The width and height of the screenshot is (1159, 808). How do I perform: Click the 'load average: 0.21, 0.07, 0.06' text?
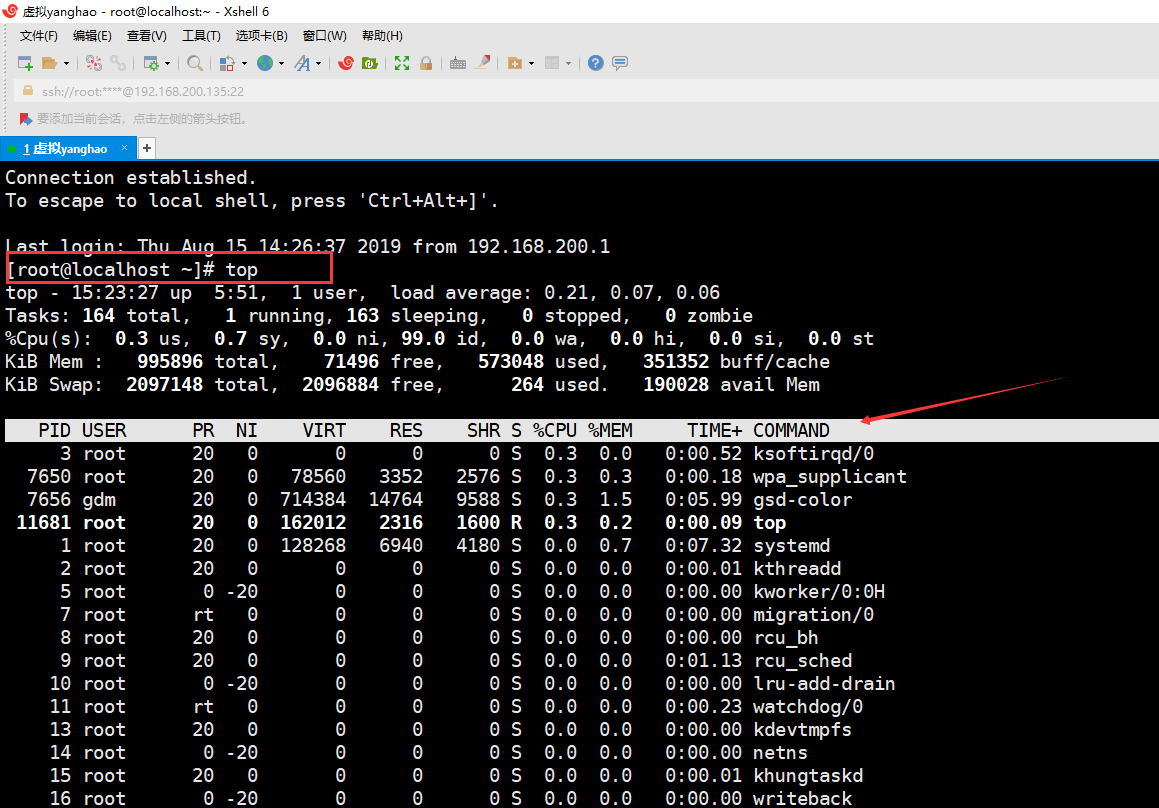tap(555, 293)
